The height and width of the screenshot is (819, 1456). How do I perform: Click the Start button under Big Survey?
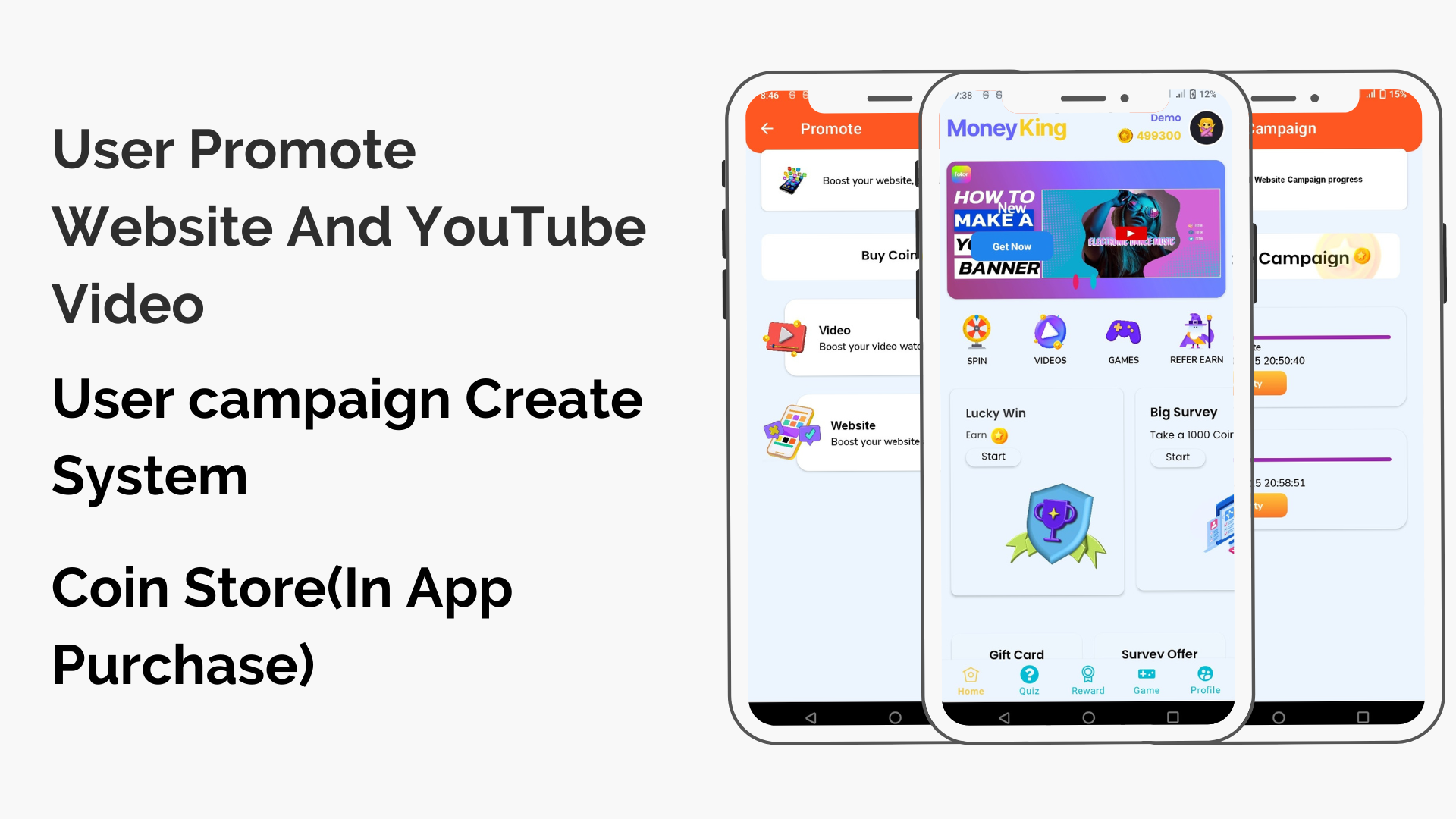(1177, 456)
